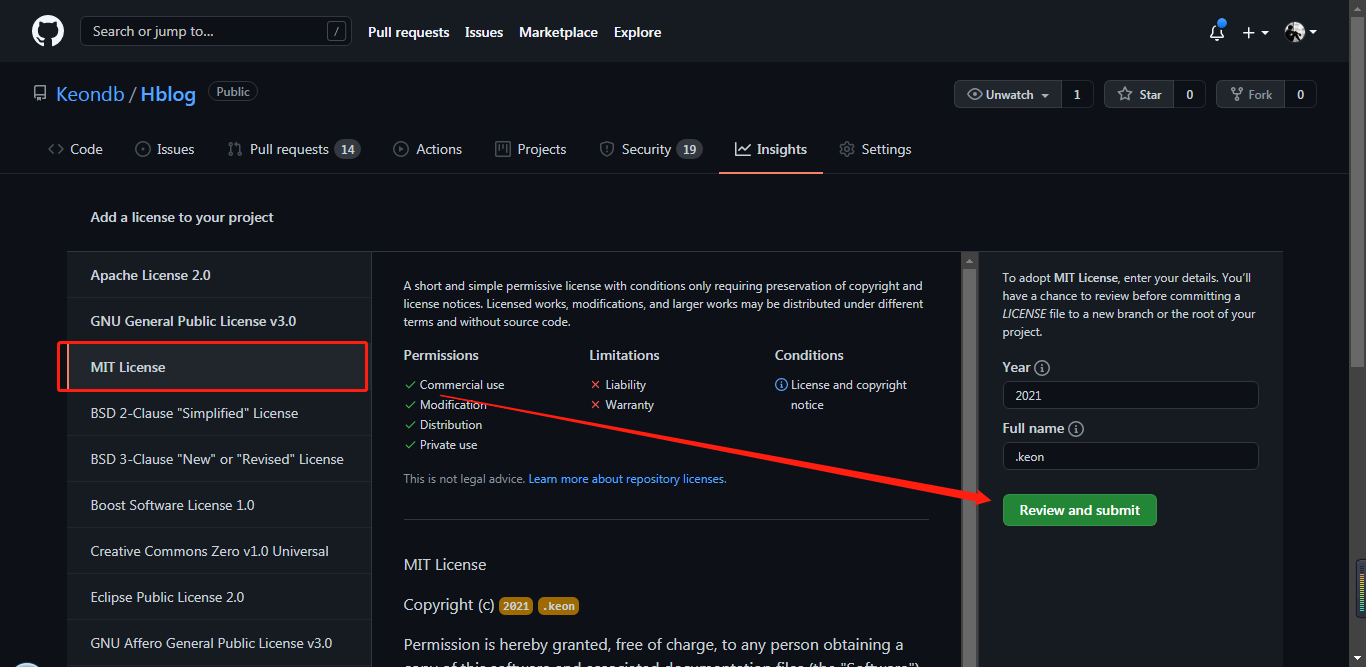1366x667 pixels.
Task: Select Eclipse Public License 2.0
Action: coord(219,597)
